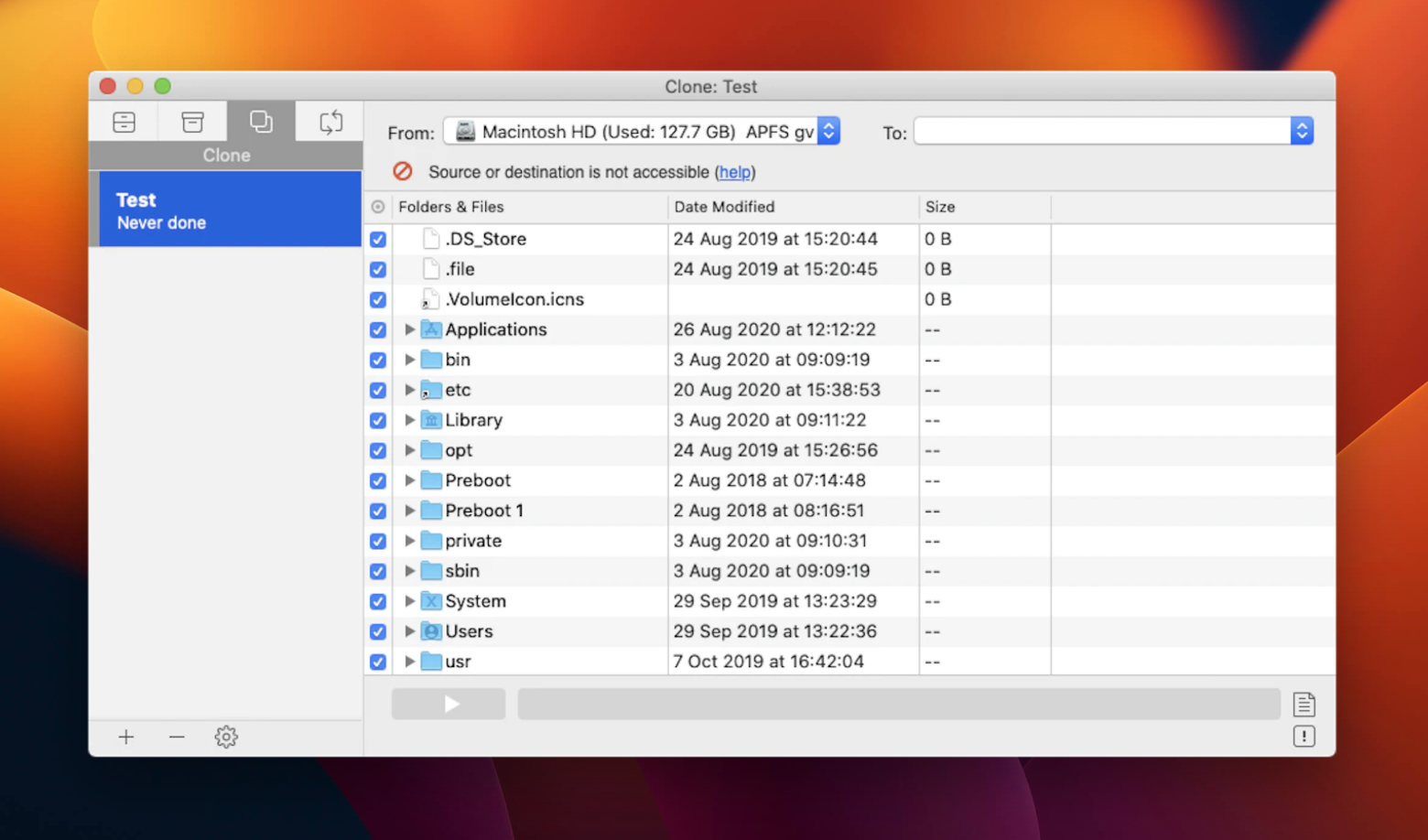Expand the Library folder disclosure triangle
This screenshot has height=840, width=1428.
(409, 420)
